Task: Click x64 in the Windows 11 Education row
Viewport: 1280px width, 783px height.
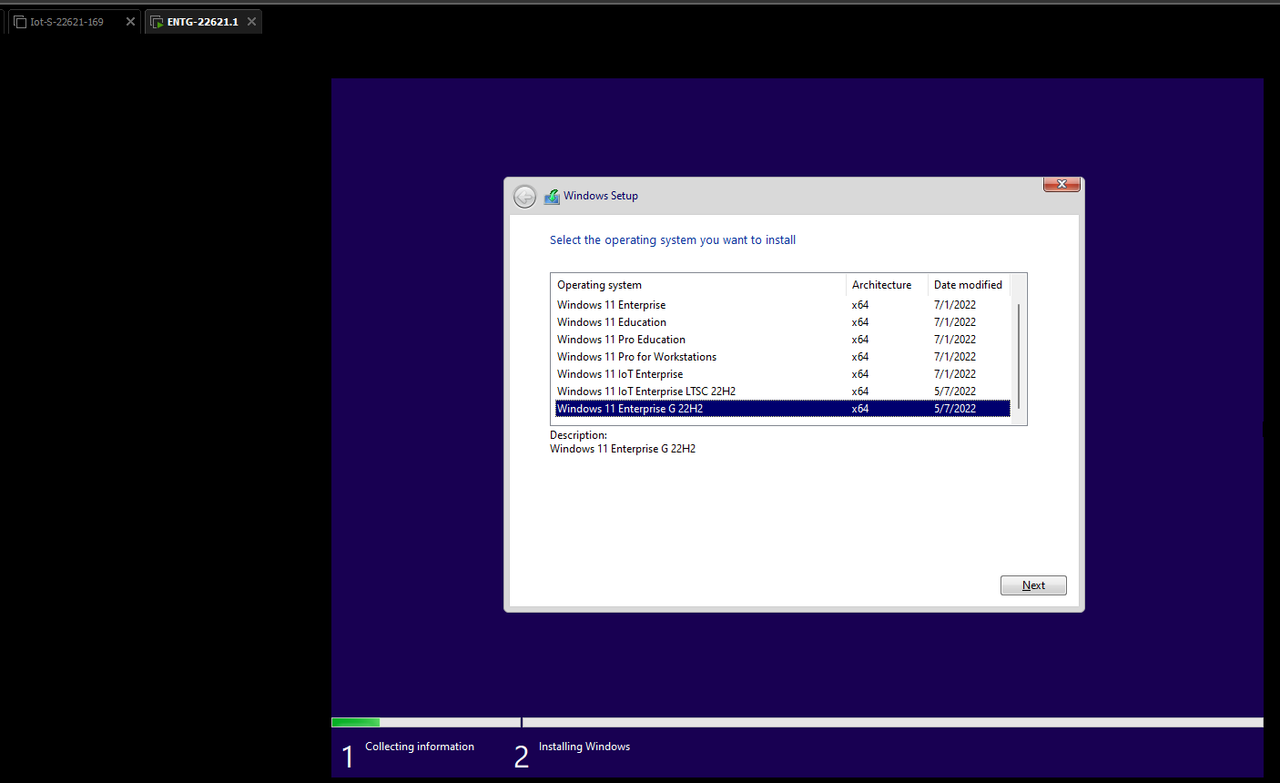Action: click(x=860, y=322)
